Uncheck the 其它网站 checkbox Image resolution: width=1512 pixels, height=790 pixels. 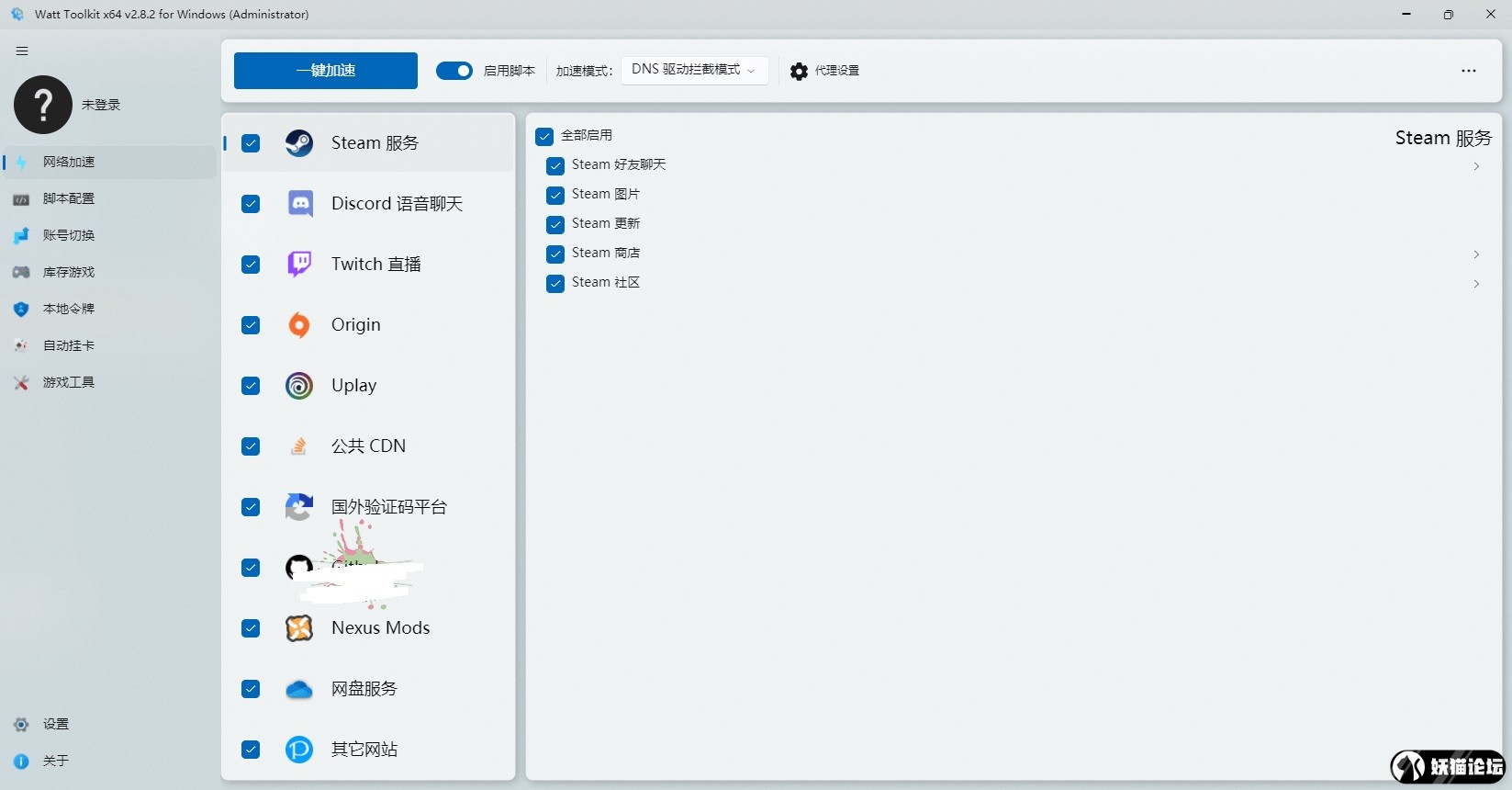click(251, 750)
